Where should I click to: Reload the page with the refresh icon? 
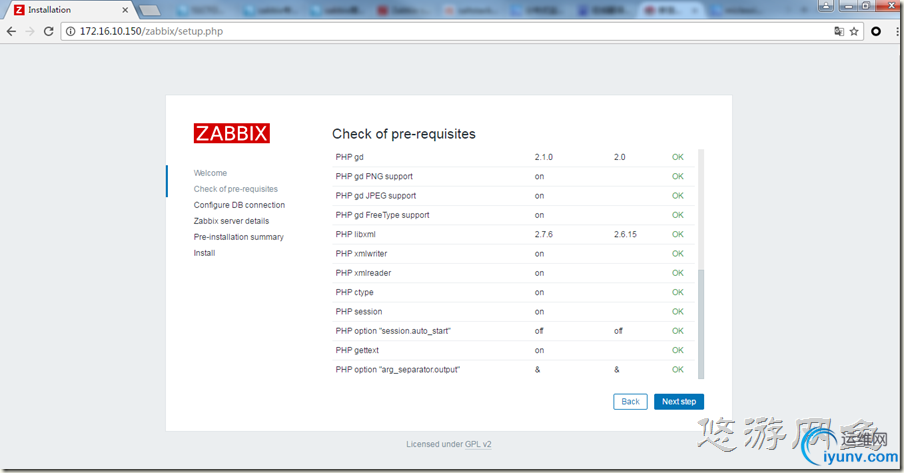pyautogui.click(x=48, y=31)
